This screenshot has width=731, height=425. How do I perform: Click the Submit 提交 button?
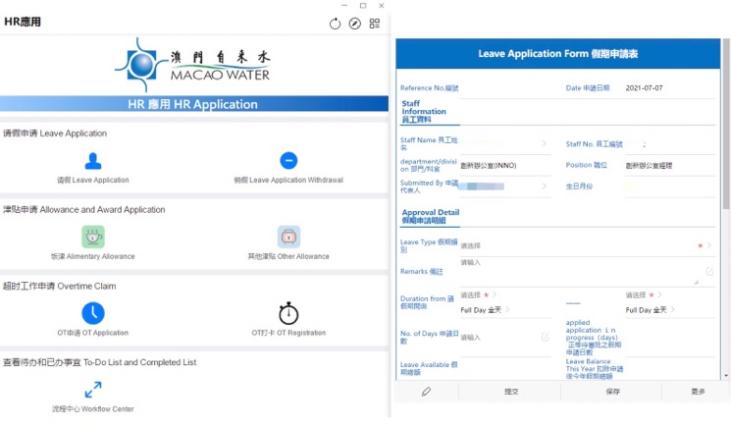512,392
